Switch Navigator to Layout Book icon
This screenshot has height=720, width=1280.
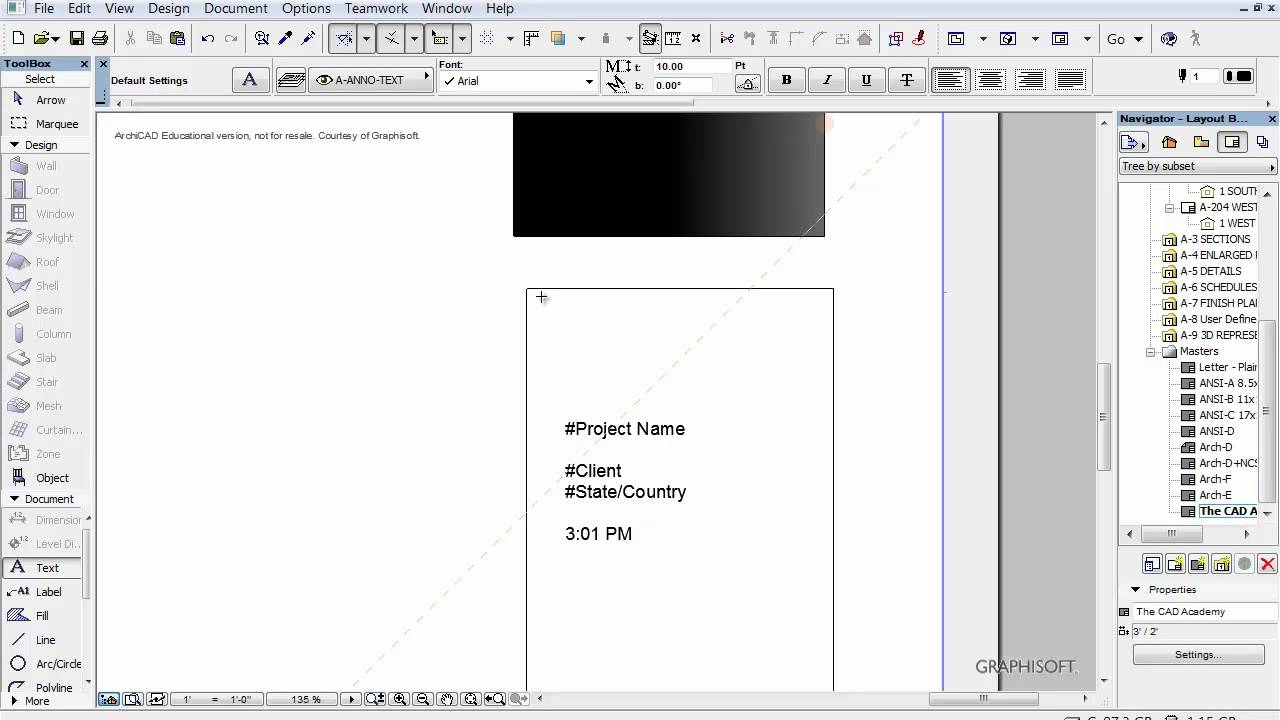point(1232,142)
